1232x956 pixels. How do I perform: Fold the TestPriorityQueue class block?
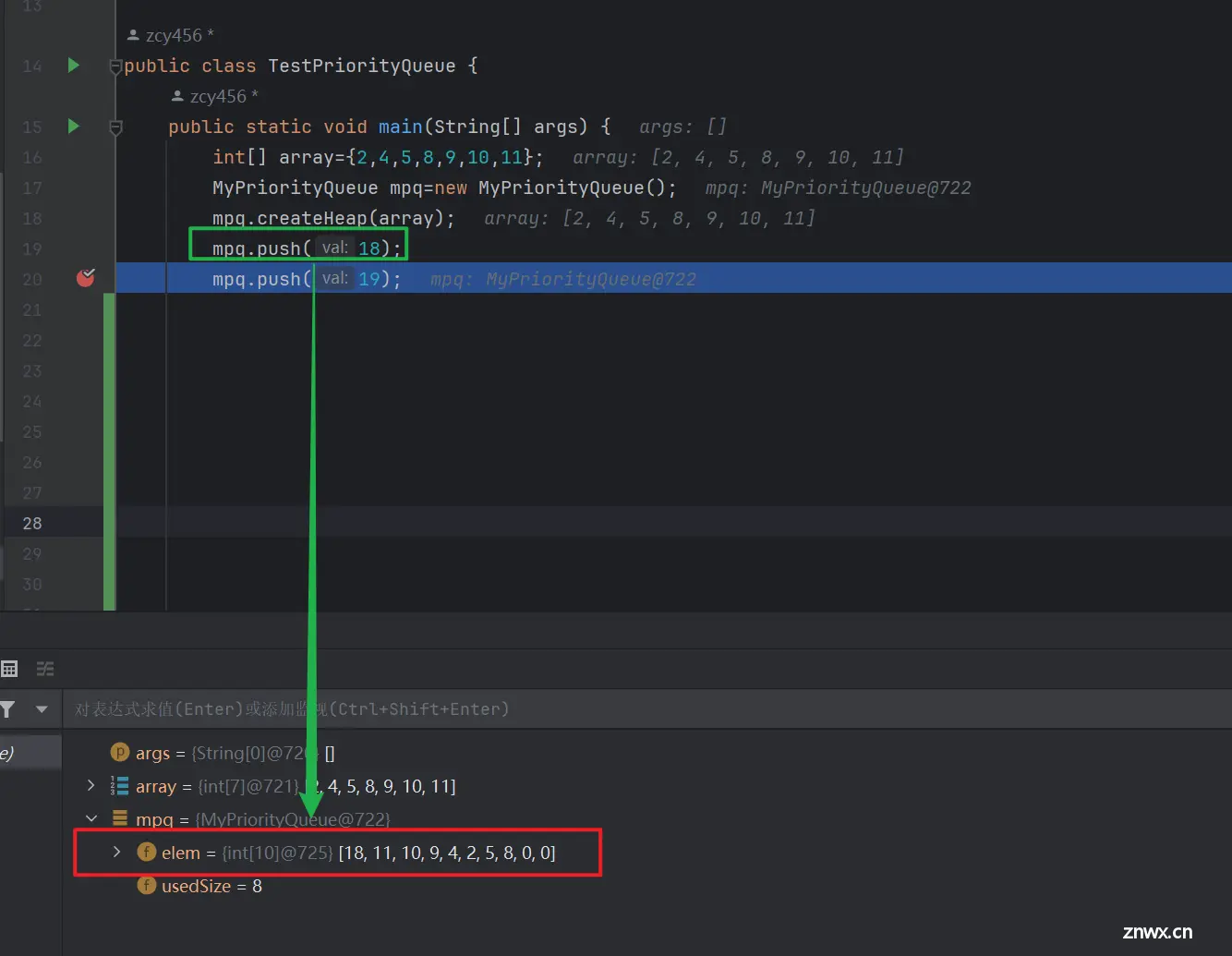click(115, 67)
